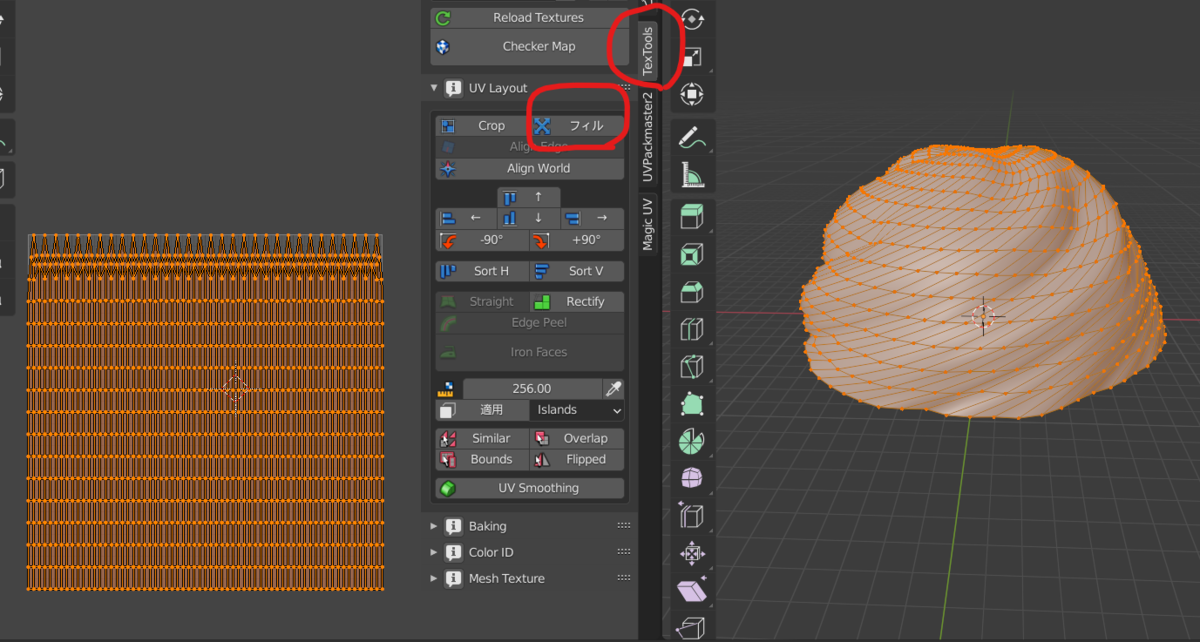1200x642 pixels.
Task: Select the Rotate tool in viewport toolbar
Action: (692, 20)
